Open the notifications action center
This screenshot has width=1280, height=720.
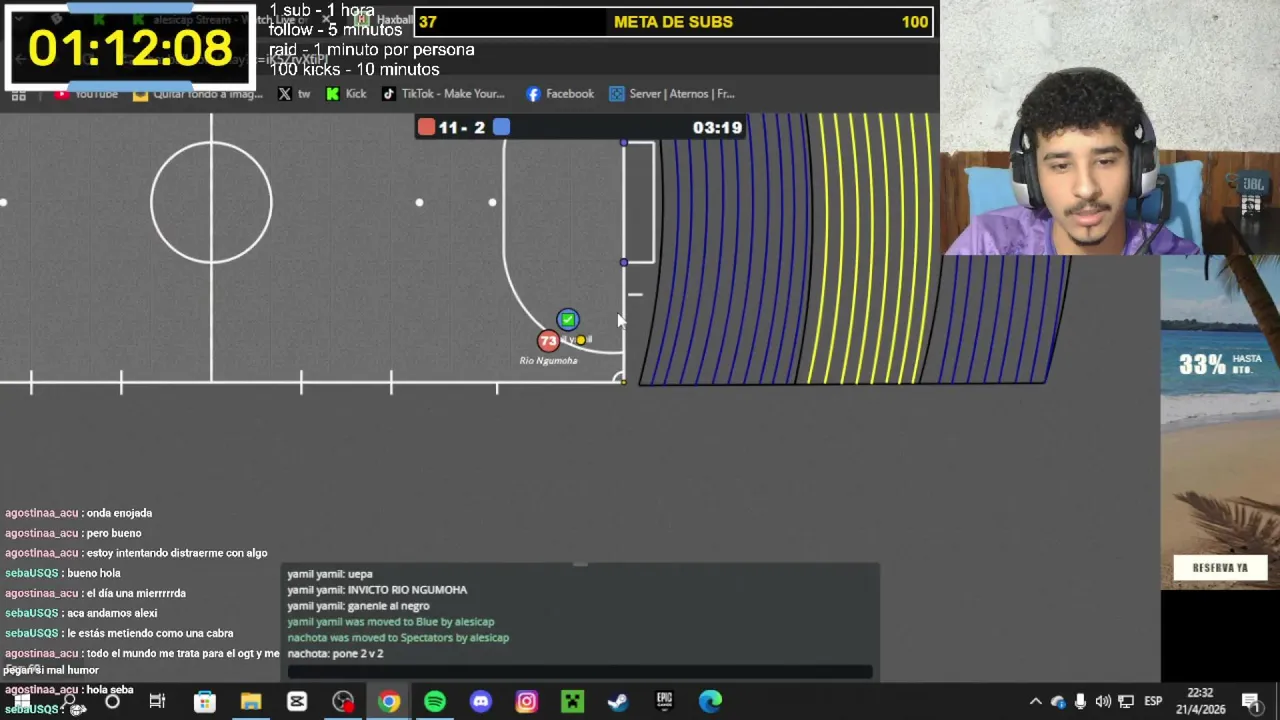pos(1250,702)
